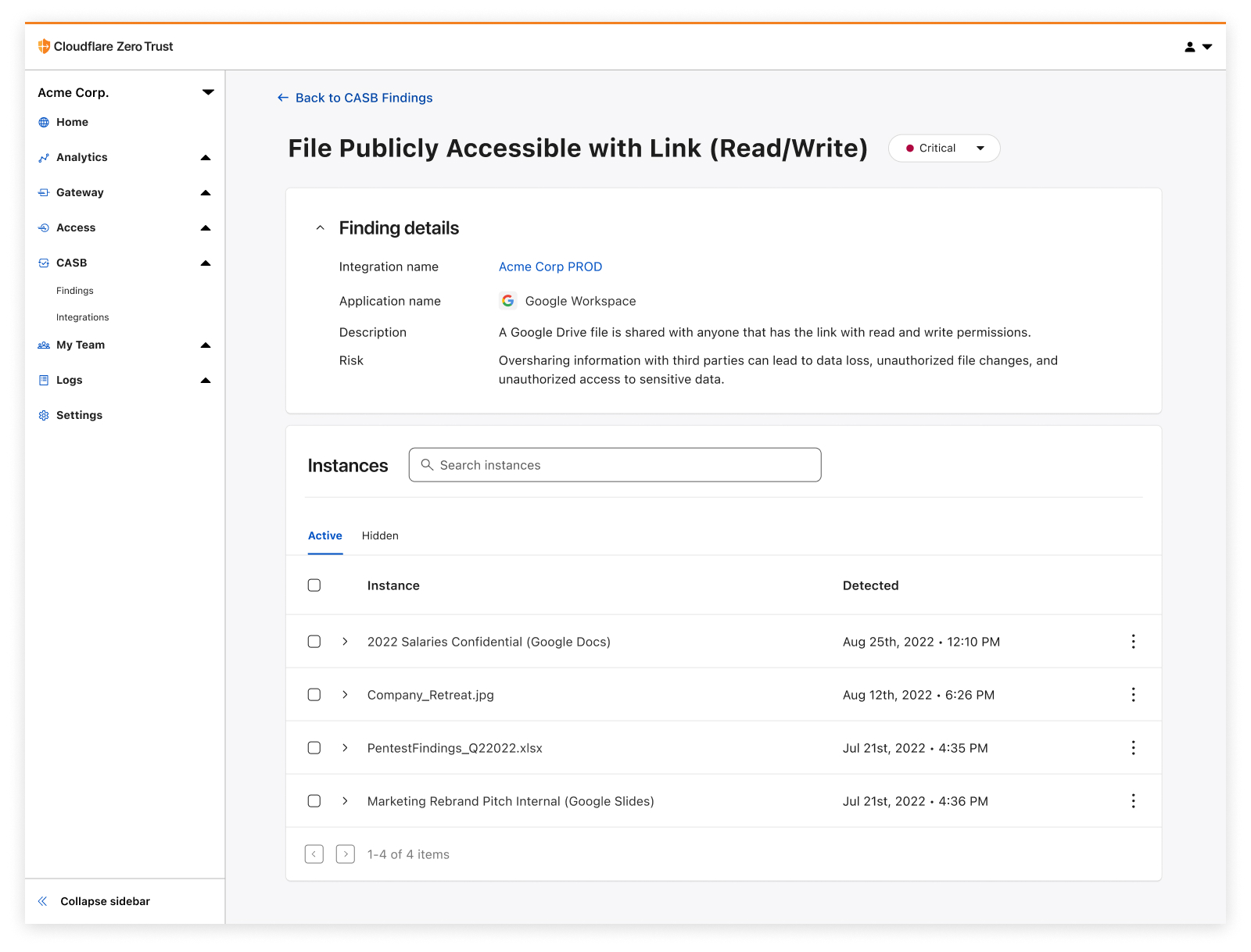Open options menu for 2022 Salaries Confidential
1251x952 pixels.
(1133, 642)
